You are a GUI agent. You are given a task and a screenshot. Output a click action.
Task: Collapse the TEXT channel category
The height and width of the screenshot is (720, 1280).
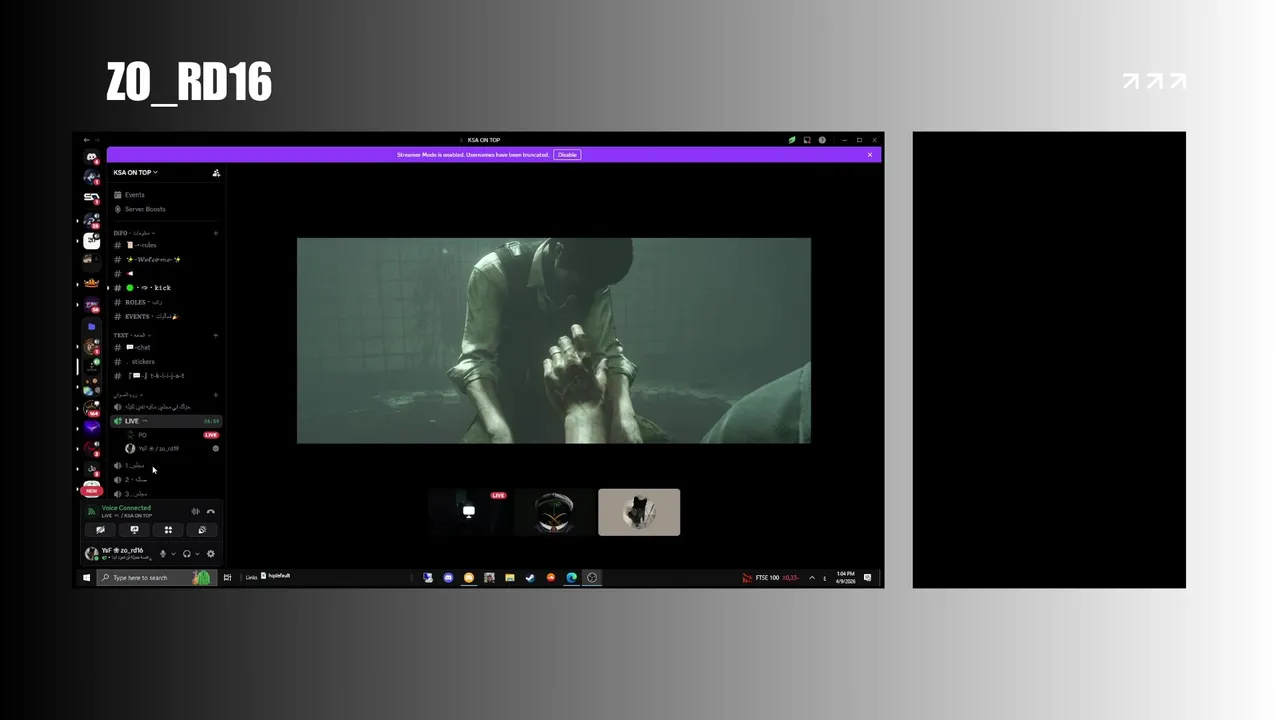130,335
